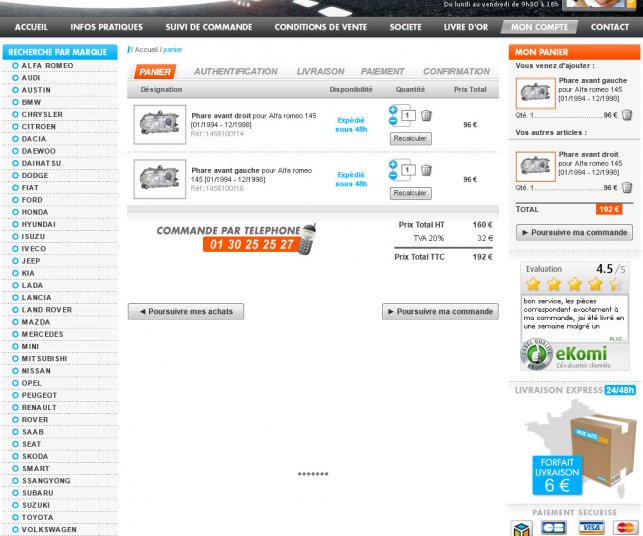The height and width of the screenshot is (536, 643).
Task: Choose Hyundai brand
Action: tap(39, 224)
